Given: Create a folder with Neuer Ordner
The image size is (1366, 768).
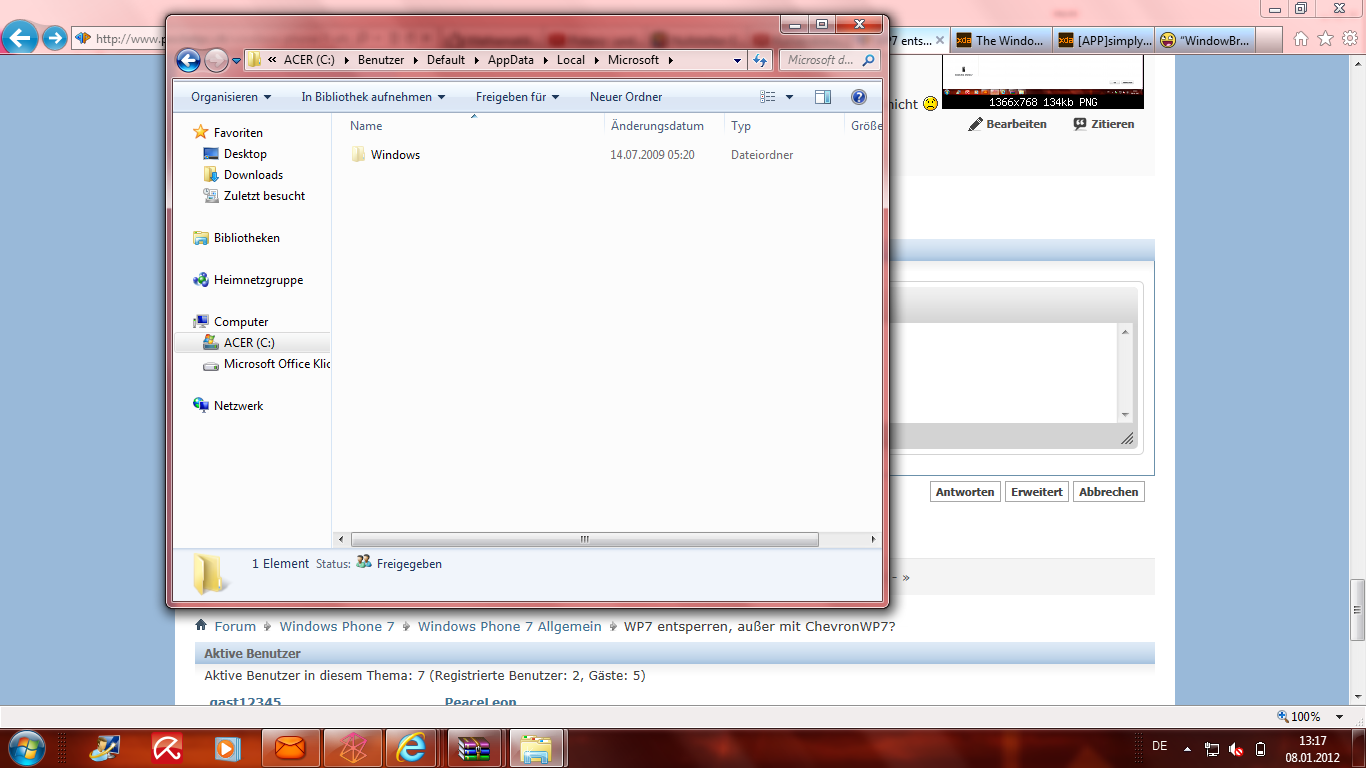Looking at the screenshot, I should [626, 97].
